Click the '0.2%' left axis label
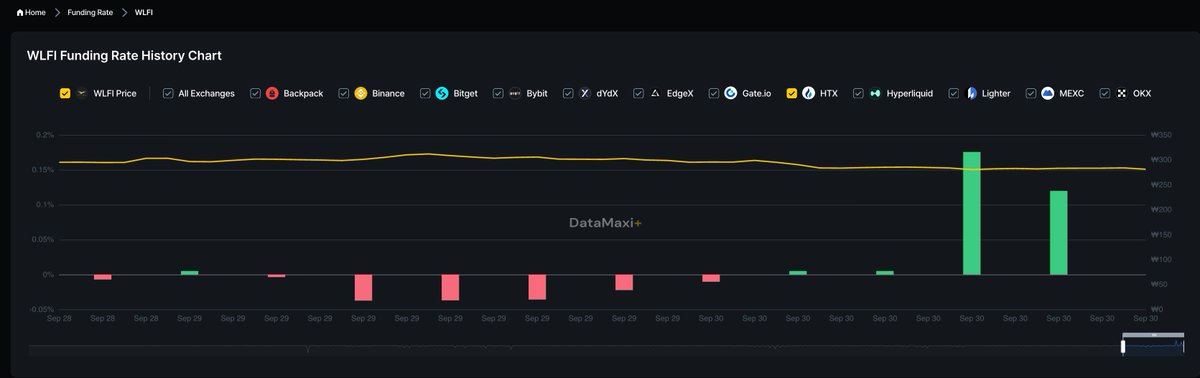 click(44, 135)
